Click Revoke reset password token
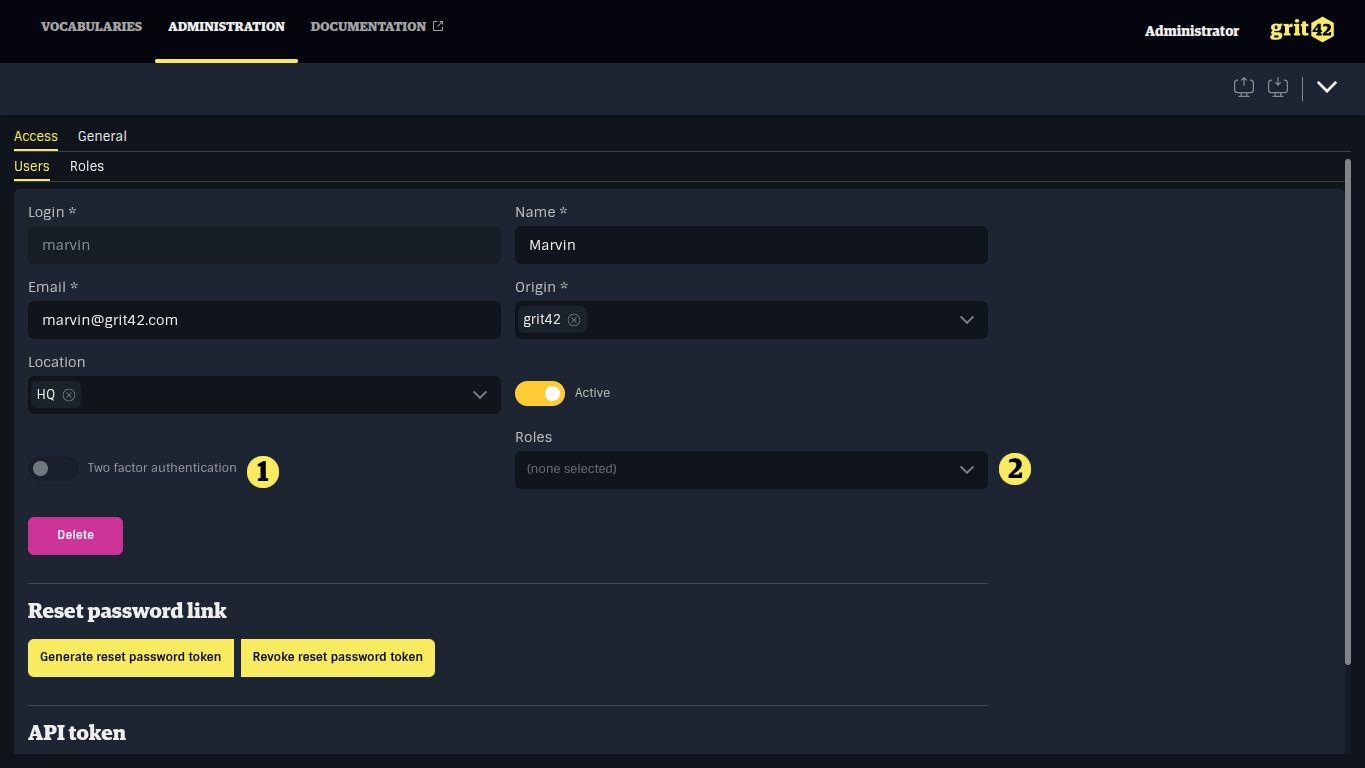 (x=337, y=657)
